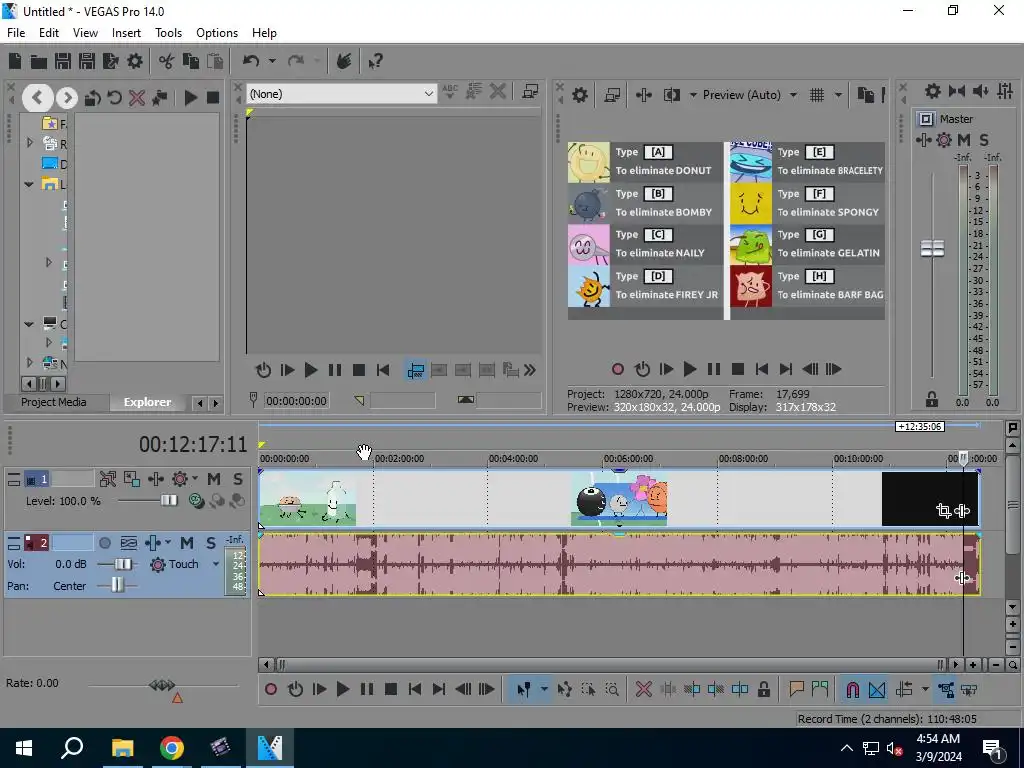The height and width of the screenshot is (768, 1024).
Task: Open project folder icon in toolbar
Action: pyautogui.click(x=39, y=61)
